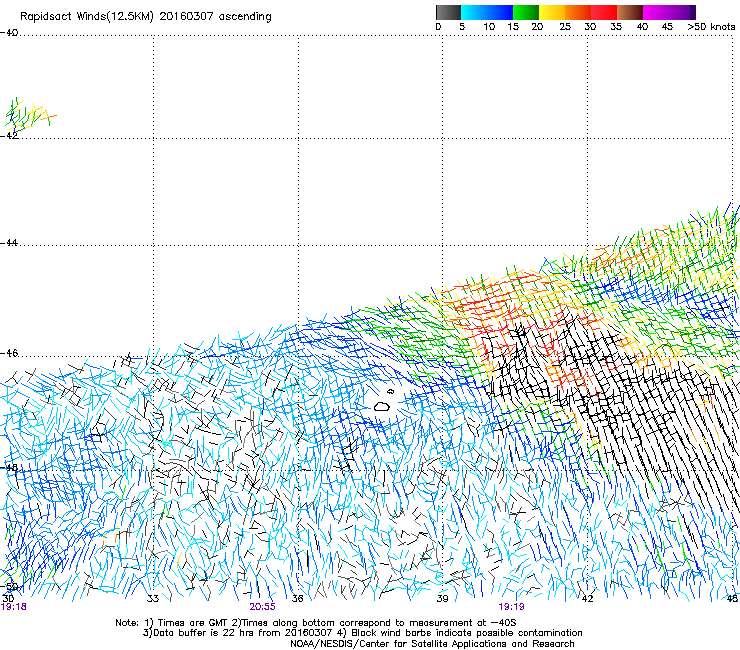The image size is (740, 650).
Task: Click the purple 45-50 knots legend segment
Action: (x=681, y=12)
